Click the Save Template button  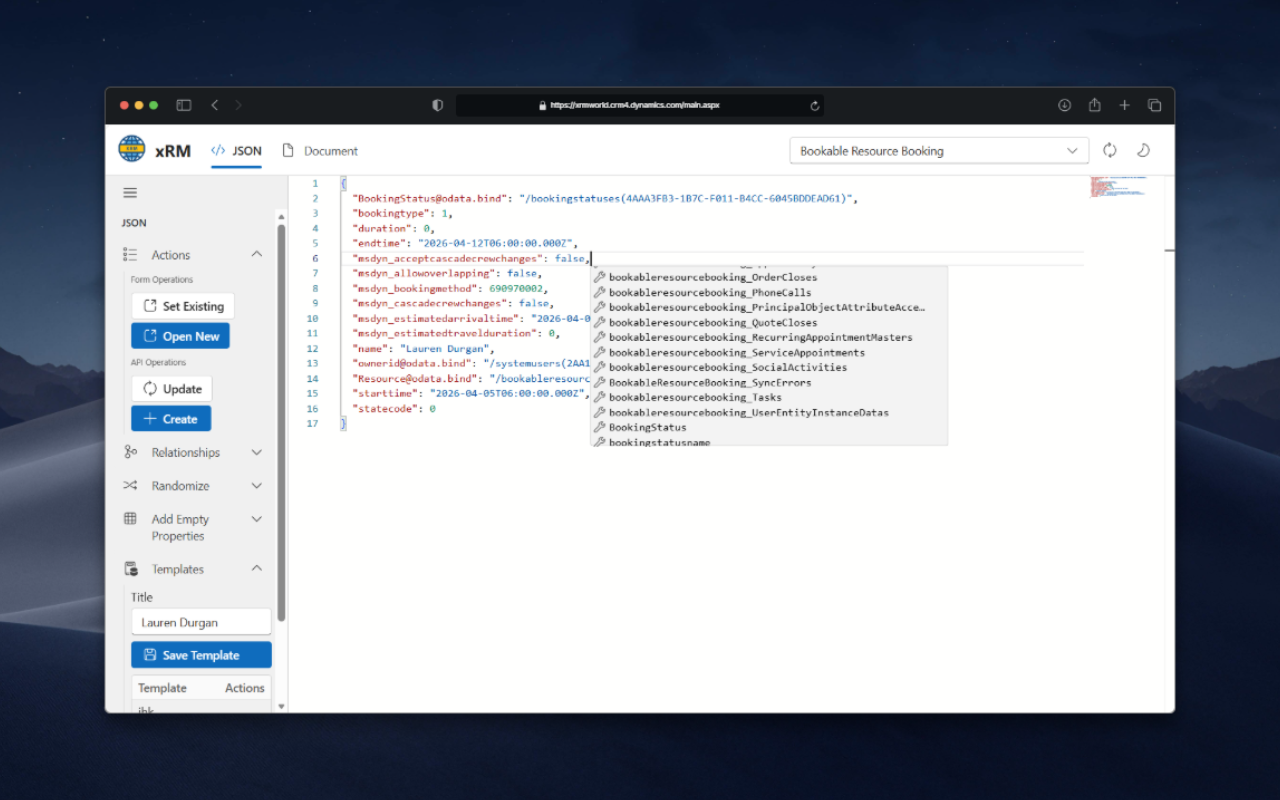tap(201, 655)
